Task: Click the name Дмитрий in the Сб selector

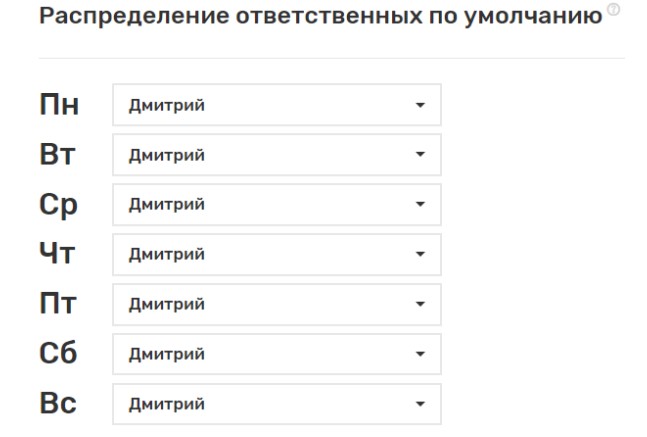Action: click(x=166, y=355)
